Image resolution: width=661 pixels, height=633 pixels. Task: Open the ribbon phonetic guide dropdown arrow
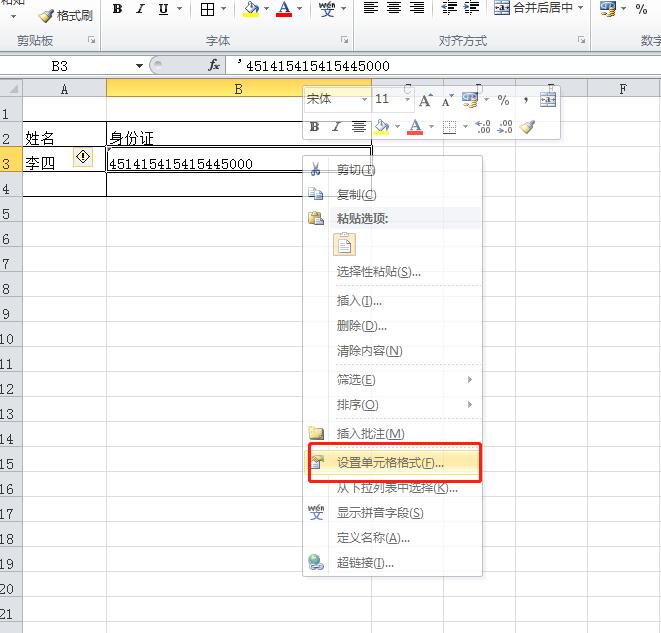(344, 8)
